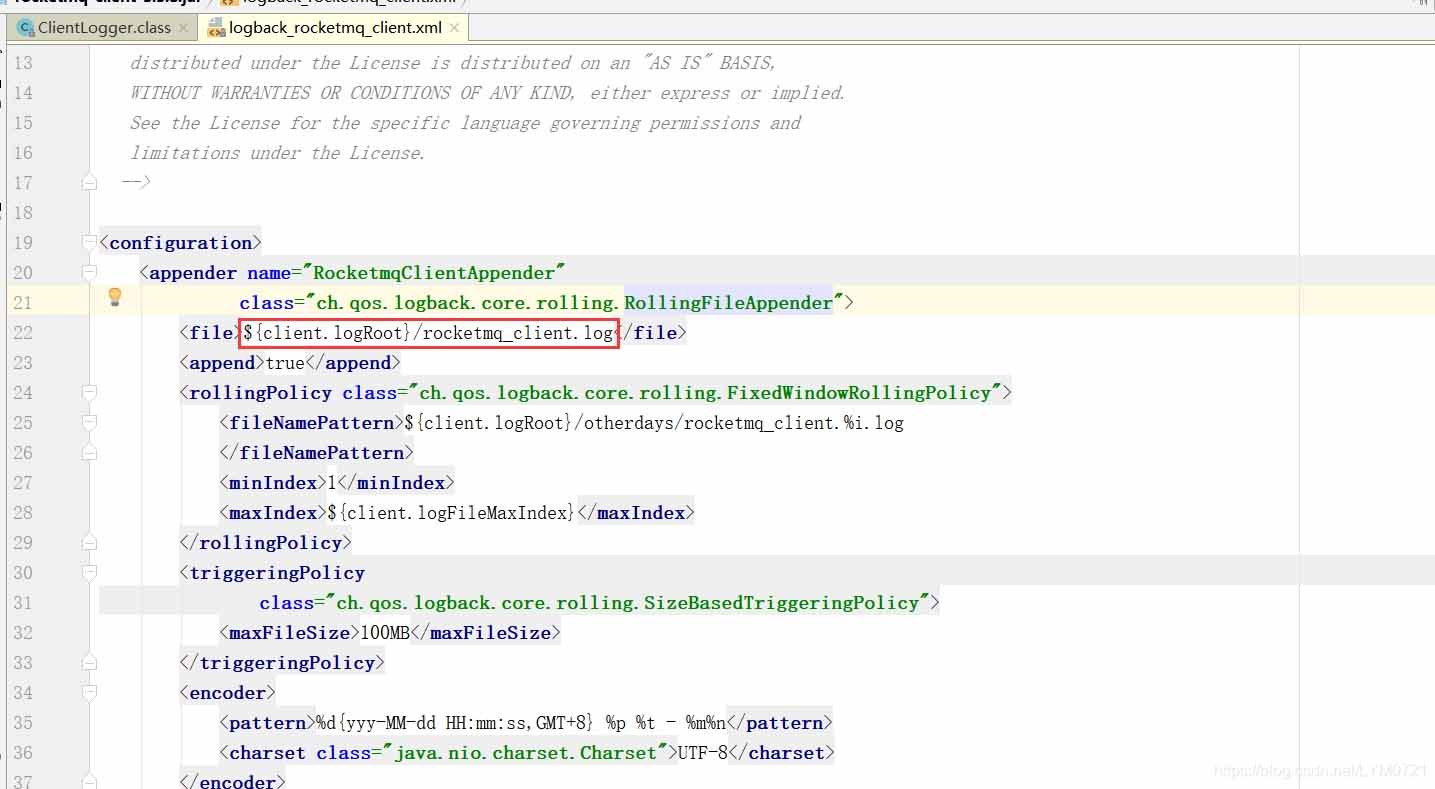The image size is (1435, 789).
Task: Collapse the triggeringPolicy fold on line 30
Action: [x=89, y=573]
